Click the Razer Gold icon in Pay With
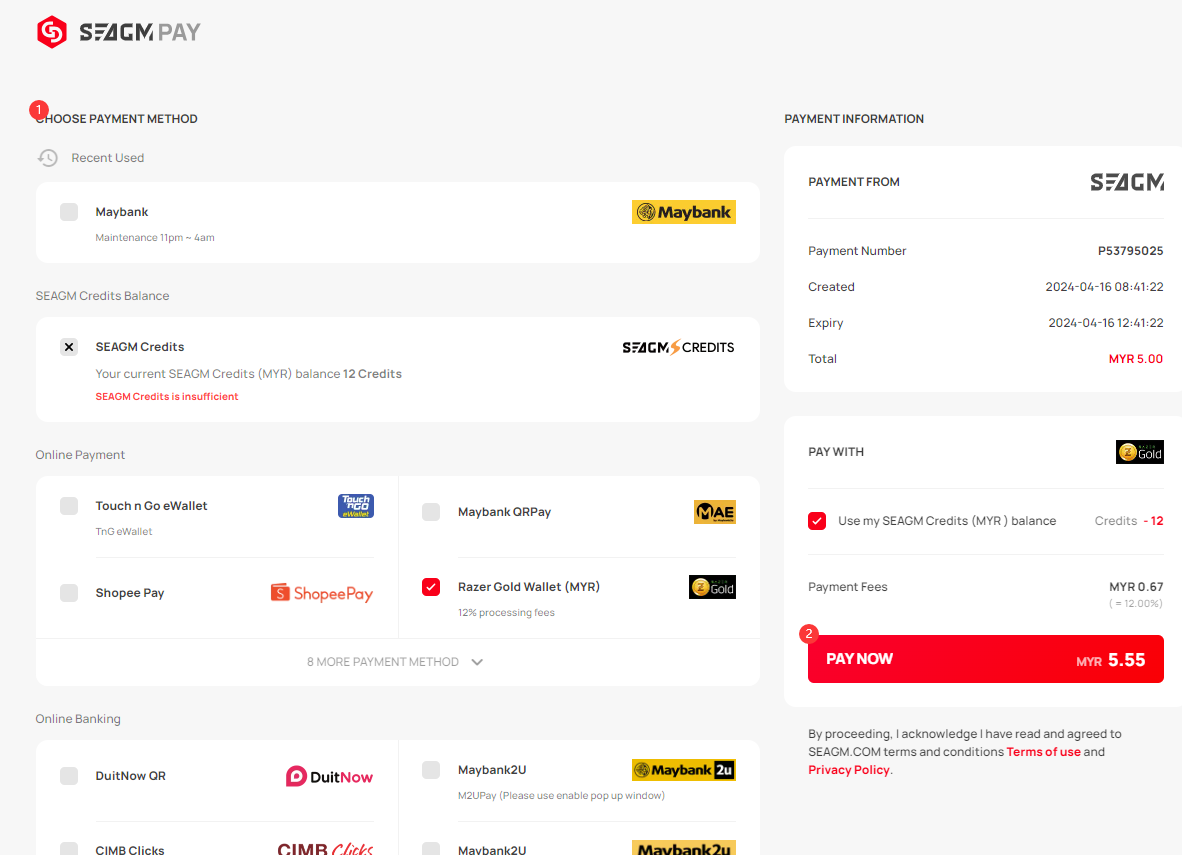1182x855 pixels. coord(1139,452)
